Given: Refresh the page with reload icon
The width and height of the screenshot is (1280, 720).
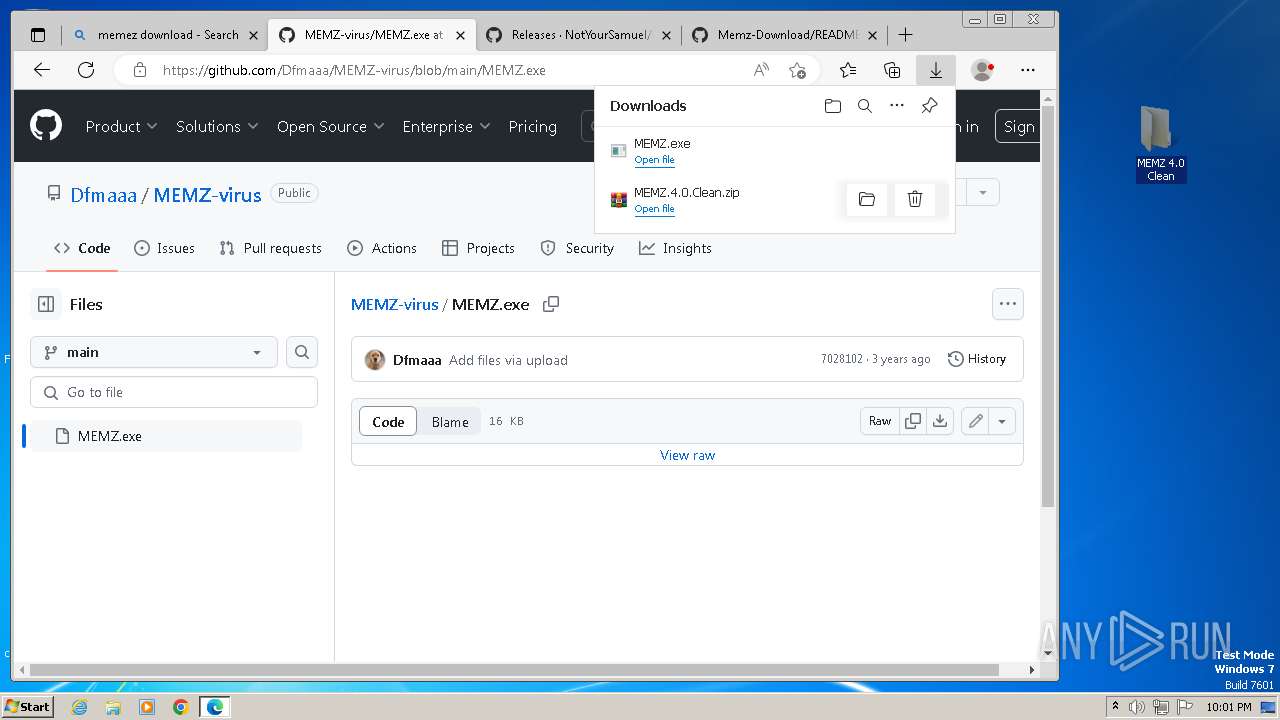Looking at the screenshot, I should coord(86,70).
